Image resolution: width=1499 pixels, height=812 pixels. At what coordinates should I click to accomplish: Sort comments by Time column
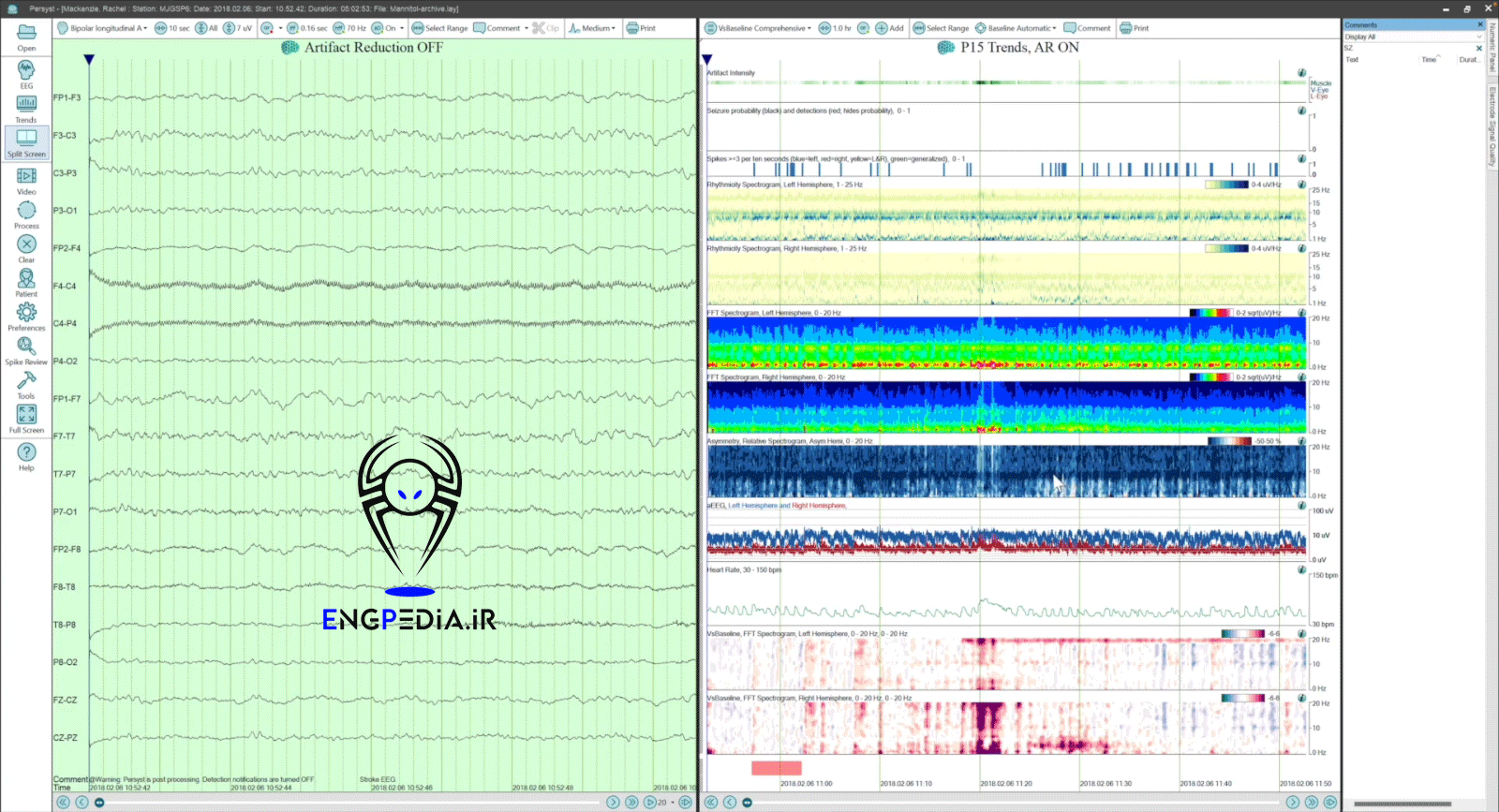1429,59
